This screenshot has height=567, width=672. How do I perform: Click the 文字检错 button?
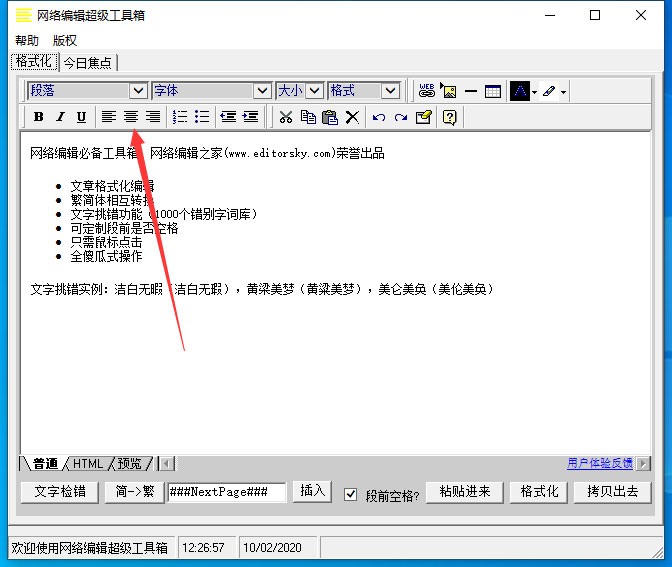tap(60, 492)
